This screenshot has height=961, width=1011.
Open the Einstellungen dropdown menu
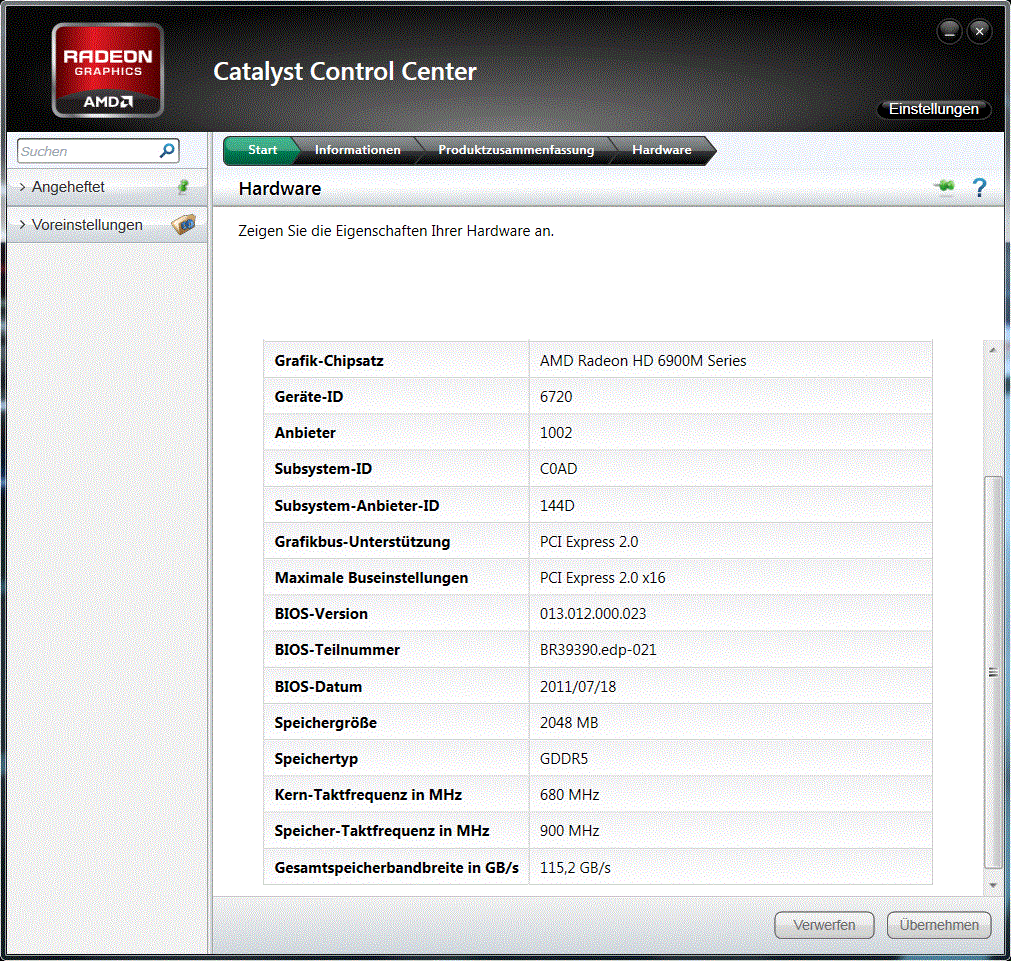(933, 109)
